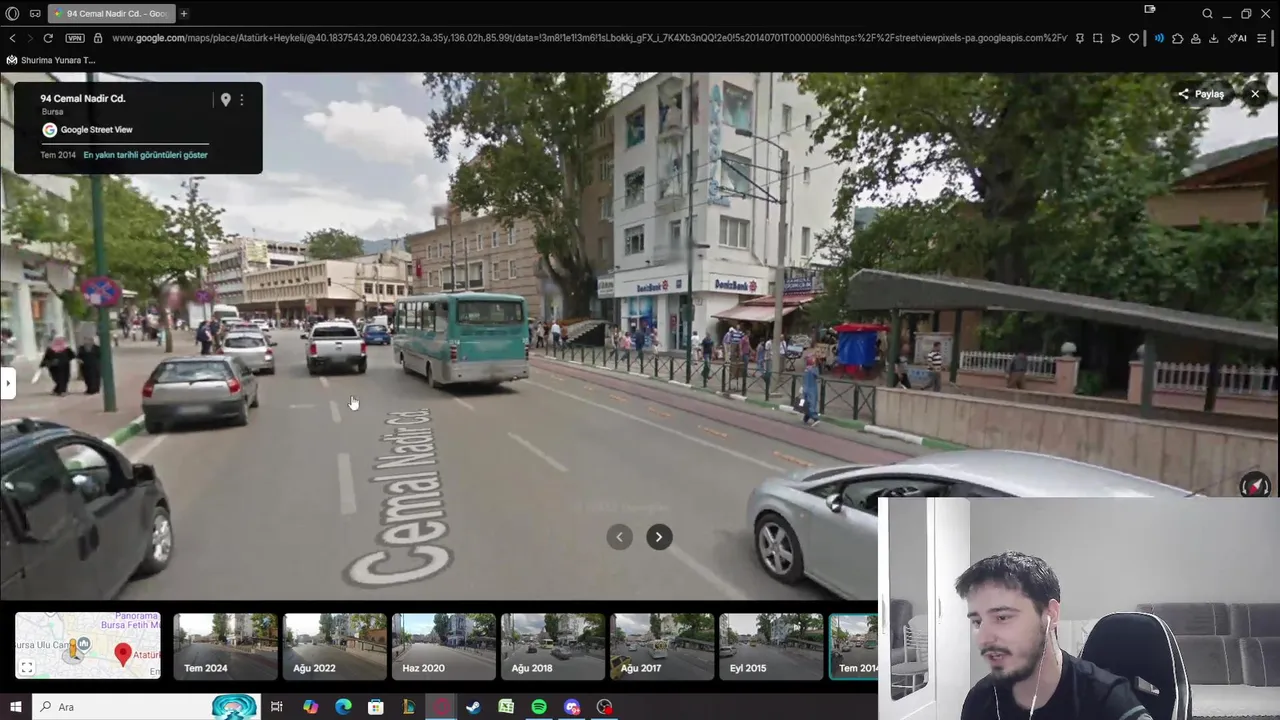Click the Ara taskbar search box
1280x720 pixels.
[145, 707]
